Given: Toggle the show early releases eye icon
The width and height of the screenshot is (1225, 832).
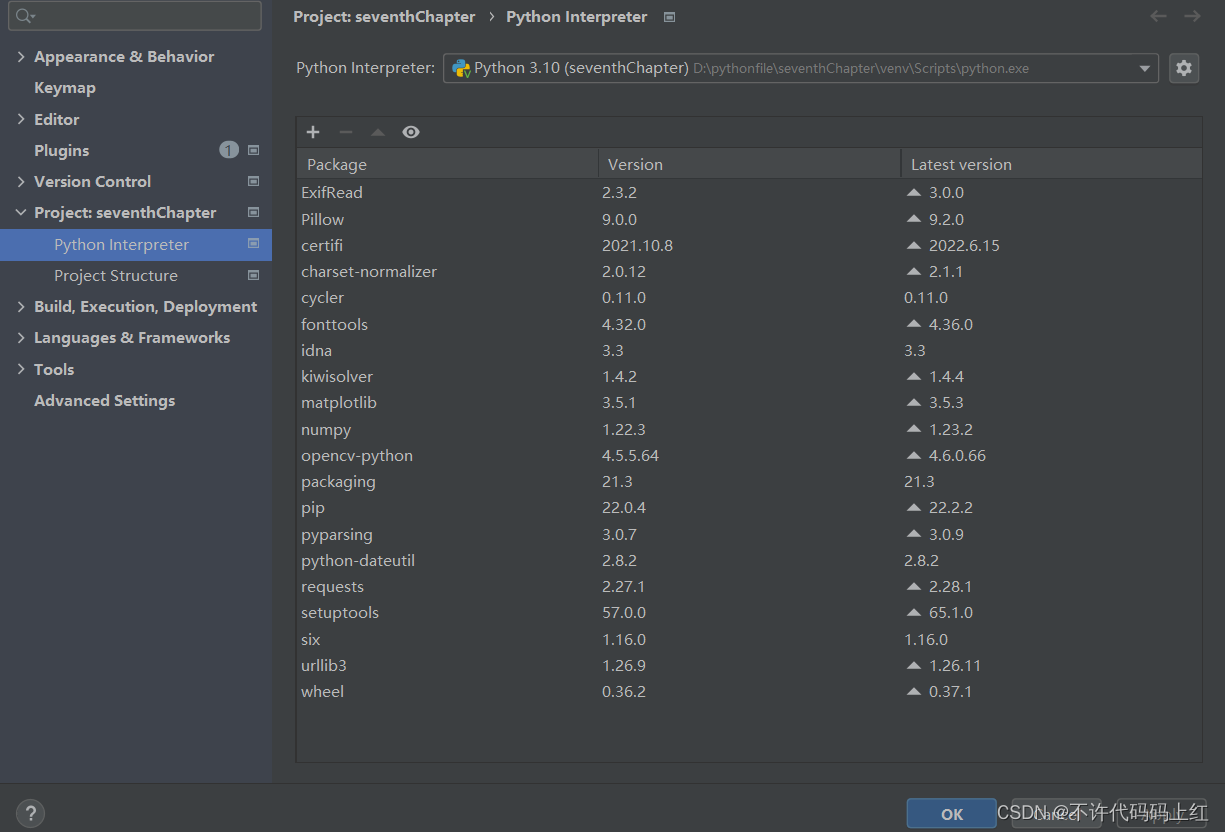Looking at the screenshot, I should point(411,132).
